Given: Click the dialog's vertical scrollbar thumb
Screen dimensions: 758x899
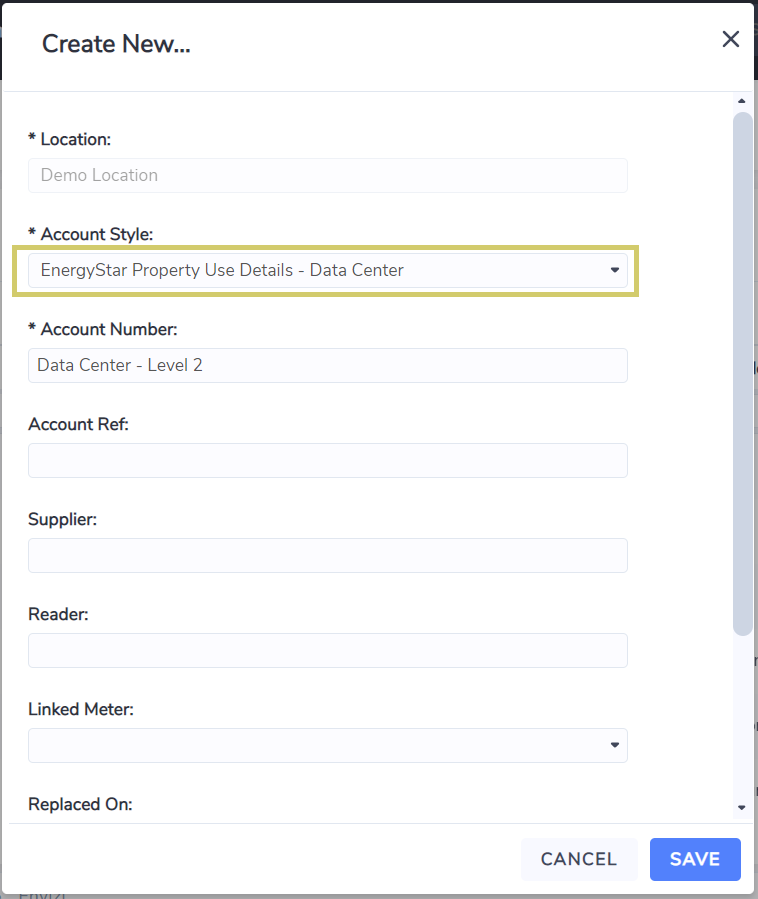Looking at the screenshot, I should (743, 374).
